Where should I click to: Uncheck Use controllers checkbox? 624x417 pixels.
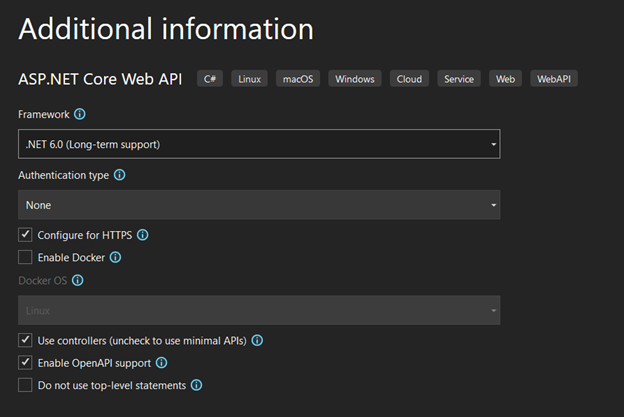click(x=25, y=340)
